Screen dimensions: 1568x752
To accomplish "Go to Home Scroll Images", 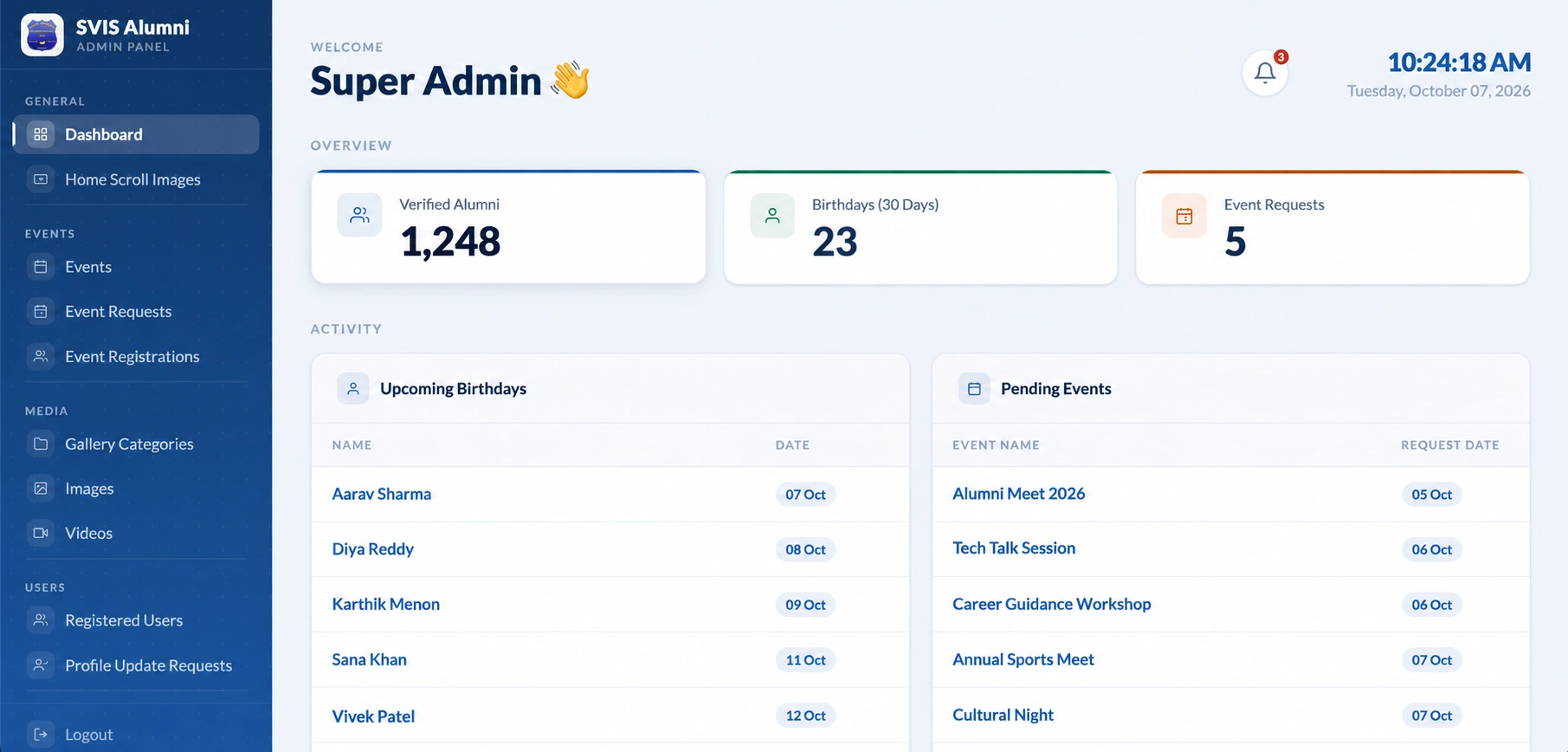I will [136, 179].
